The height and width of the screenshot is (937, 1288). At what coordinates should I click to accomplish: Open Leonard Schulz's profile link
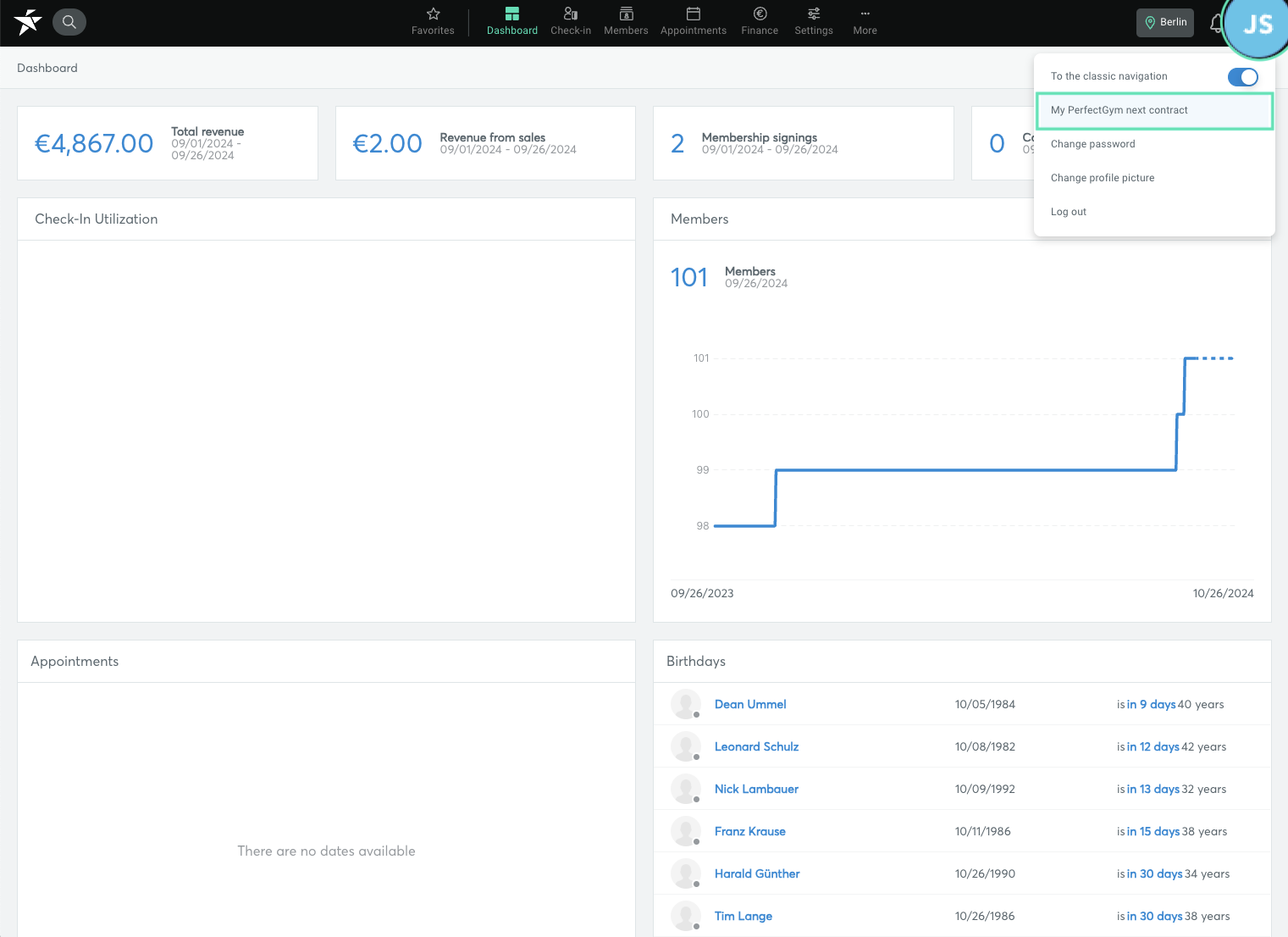tap(756, 746)
